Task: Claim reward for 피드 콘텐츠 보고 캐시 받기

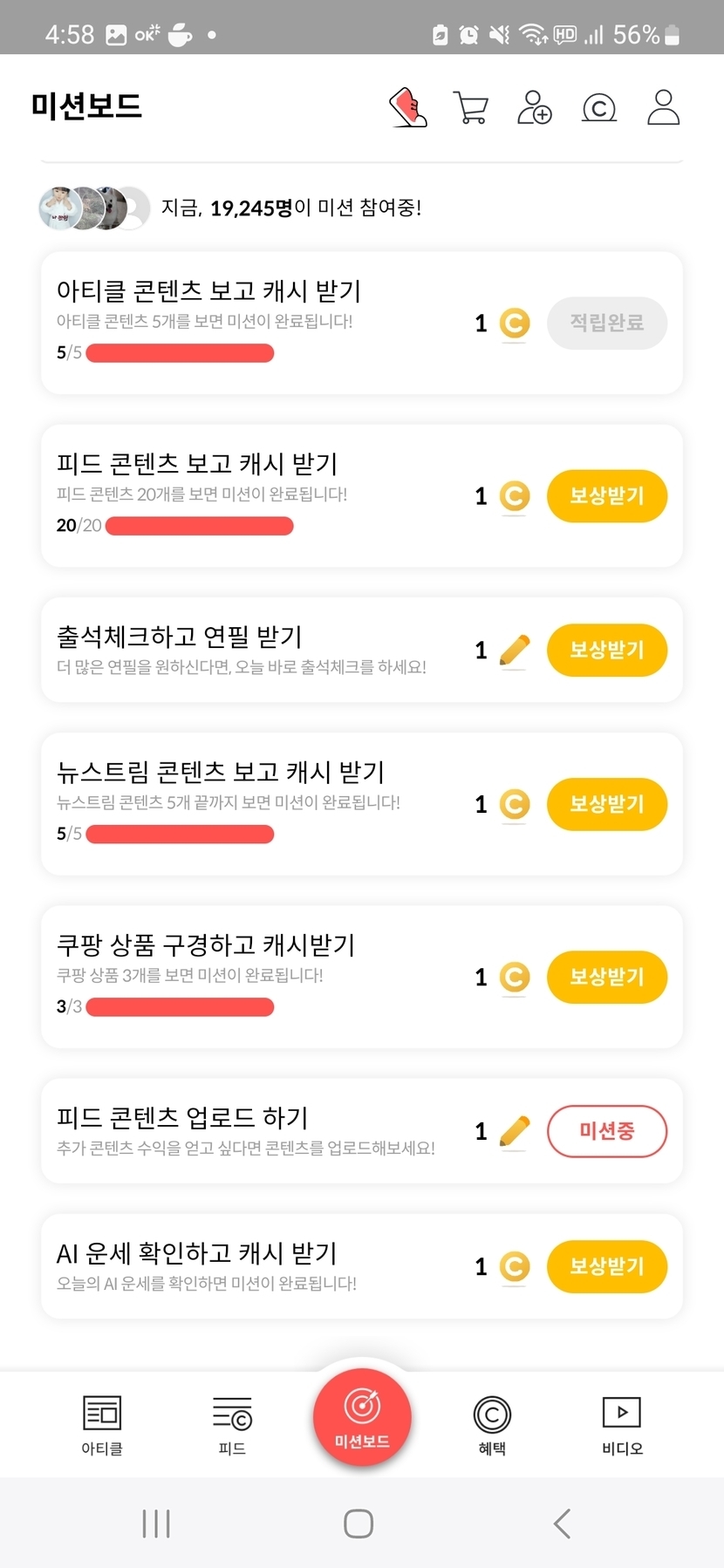Action: (x=606, y=495)
